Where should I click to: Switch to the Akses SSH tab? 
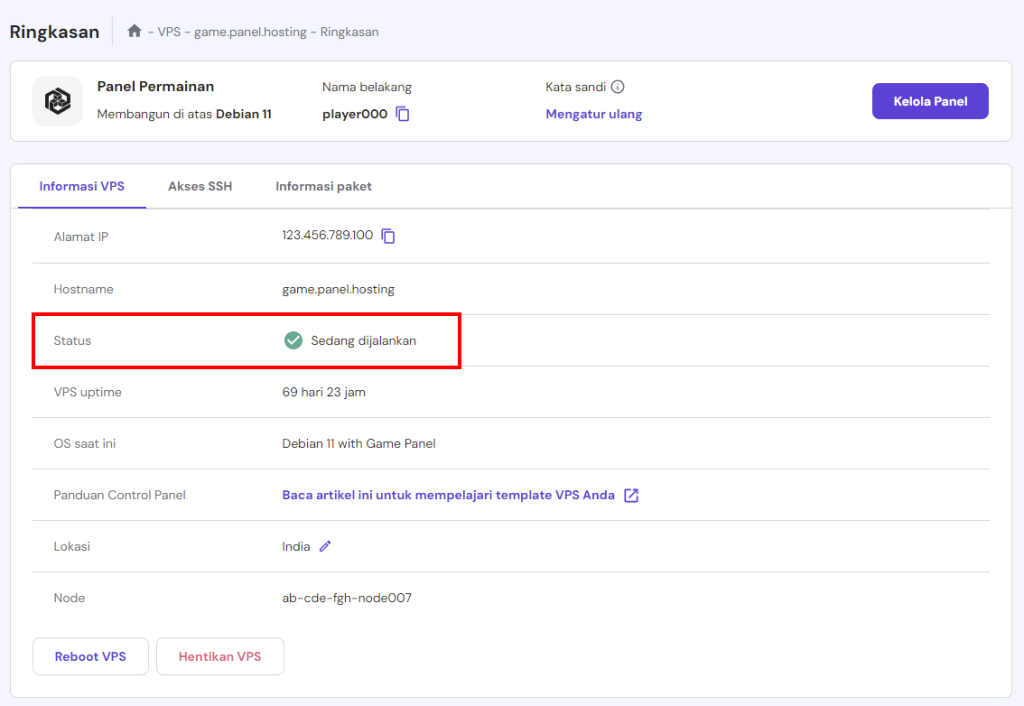(200, 186)
